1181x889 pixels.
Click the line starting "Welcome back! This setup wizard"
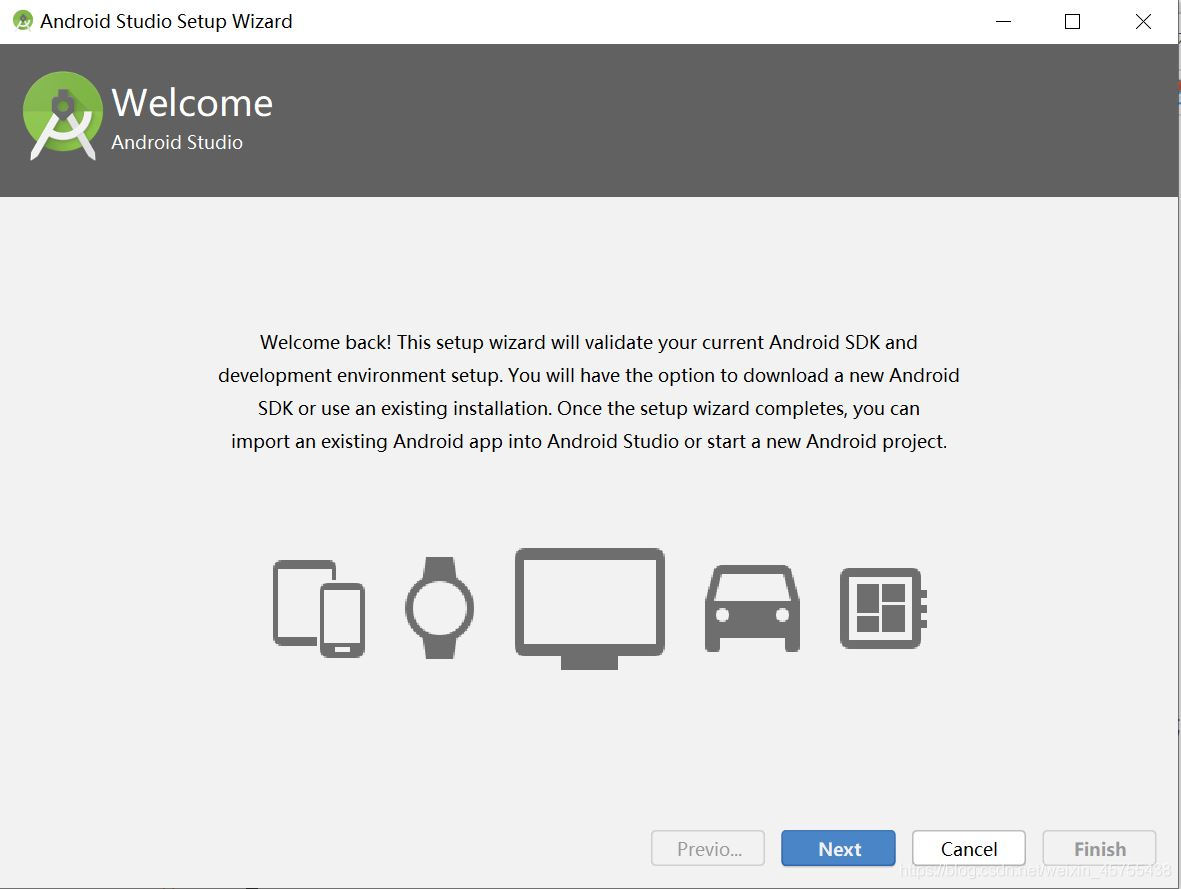click(589, 343)
